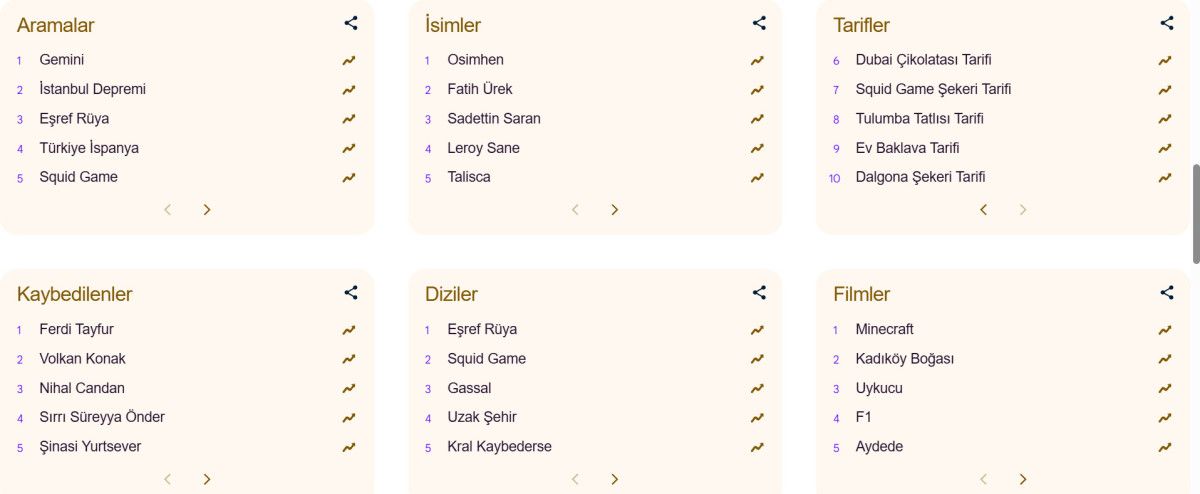Click share icon on İsimler card

759,23
